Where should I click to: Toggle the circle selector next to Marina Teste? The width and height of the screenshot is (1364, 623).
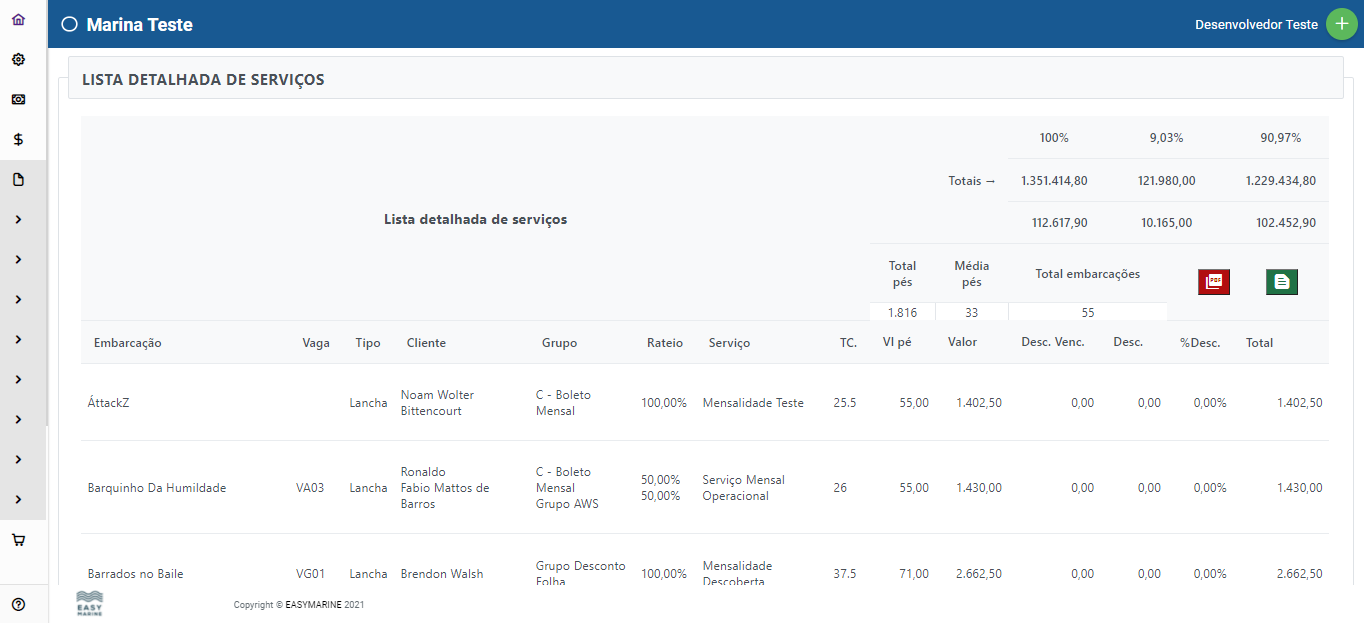tap(69, 23)
